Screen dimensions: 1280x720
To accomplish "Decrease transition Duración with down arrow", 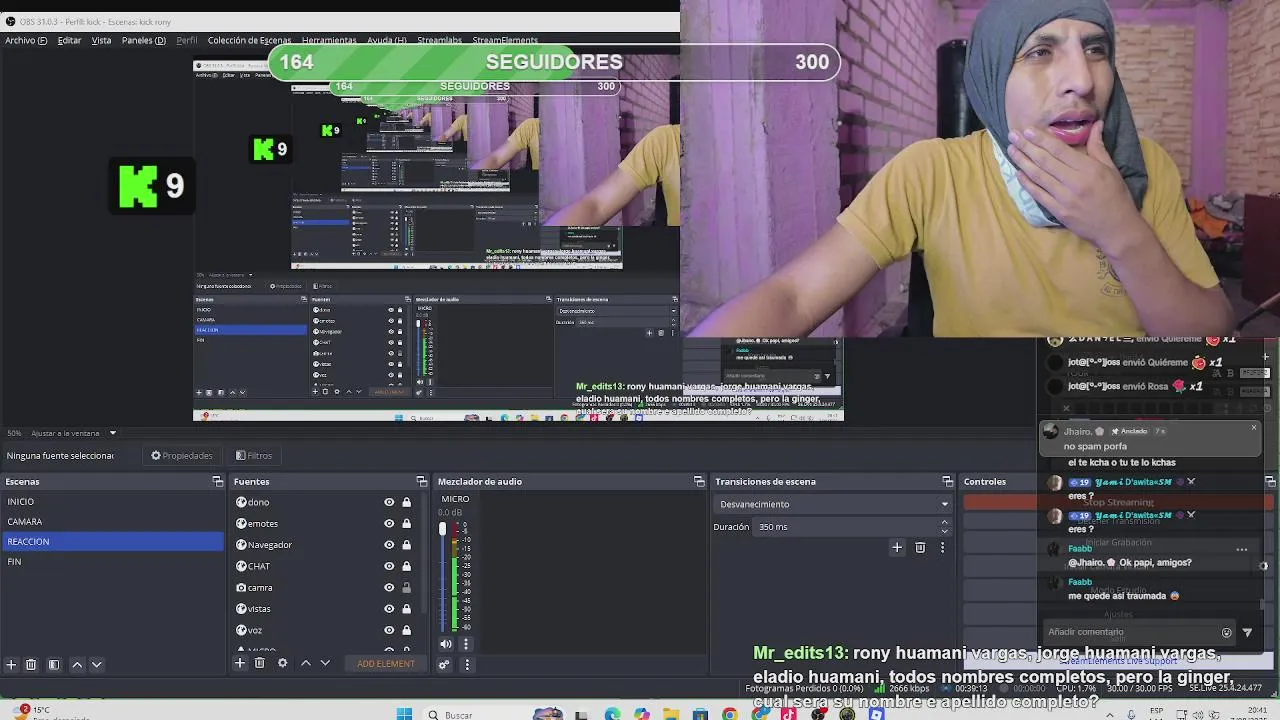I will (944, 531).
